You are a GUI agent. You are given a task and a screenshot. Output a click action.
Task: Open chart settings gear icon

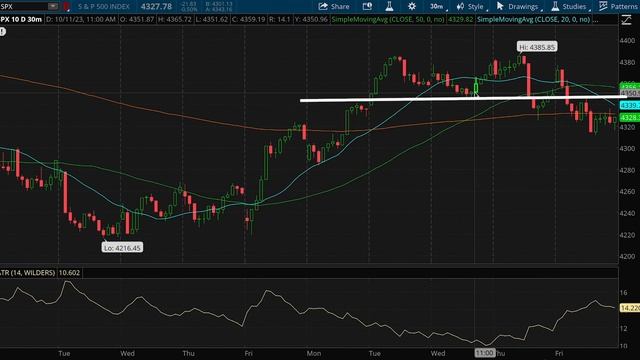click(x=412, y=6)
